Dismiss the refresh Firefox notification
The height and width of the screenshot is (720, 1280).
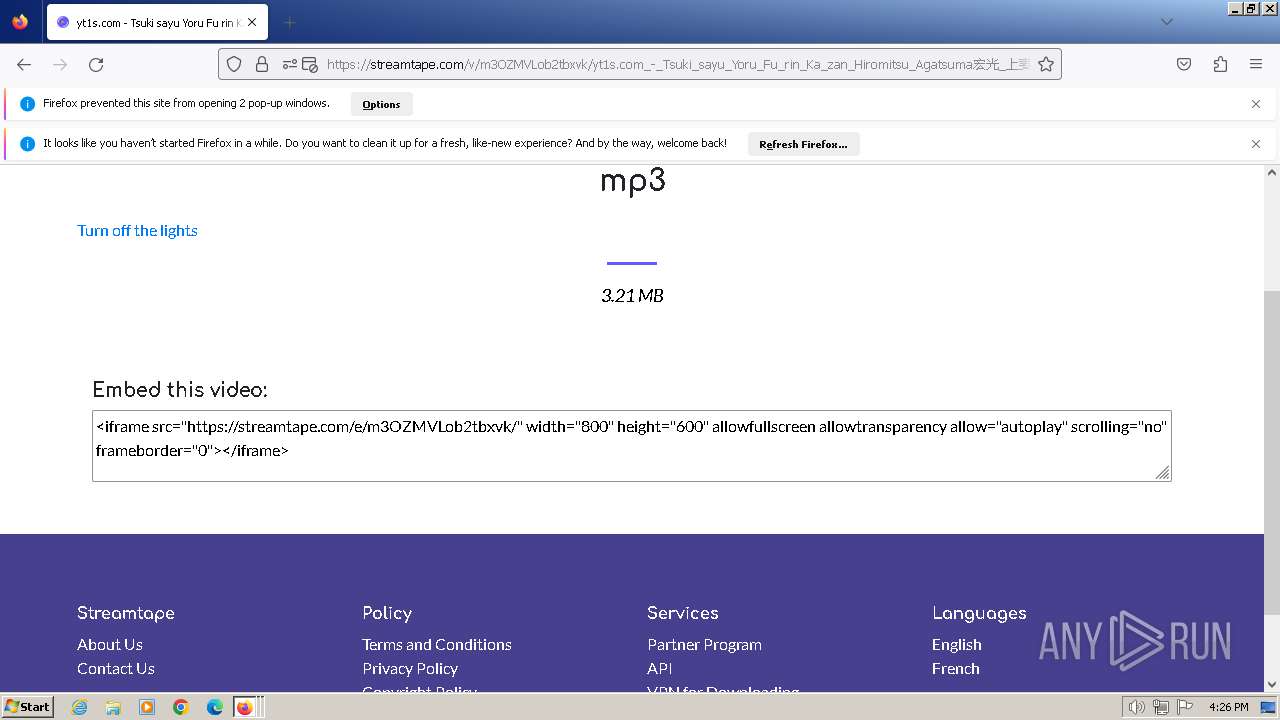coord(1256,144)
